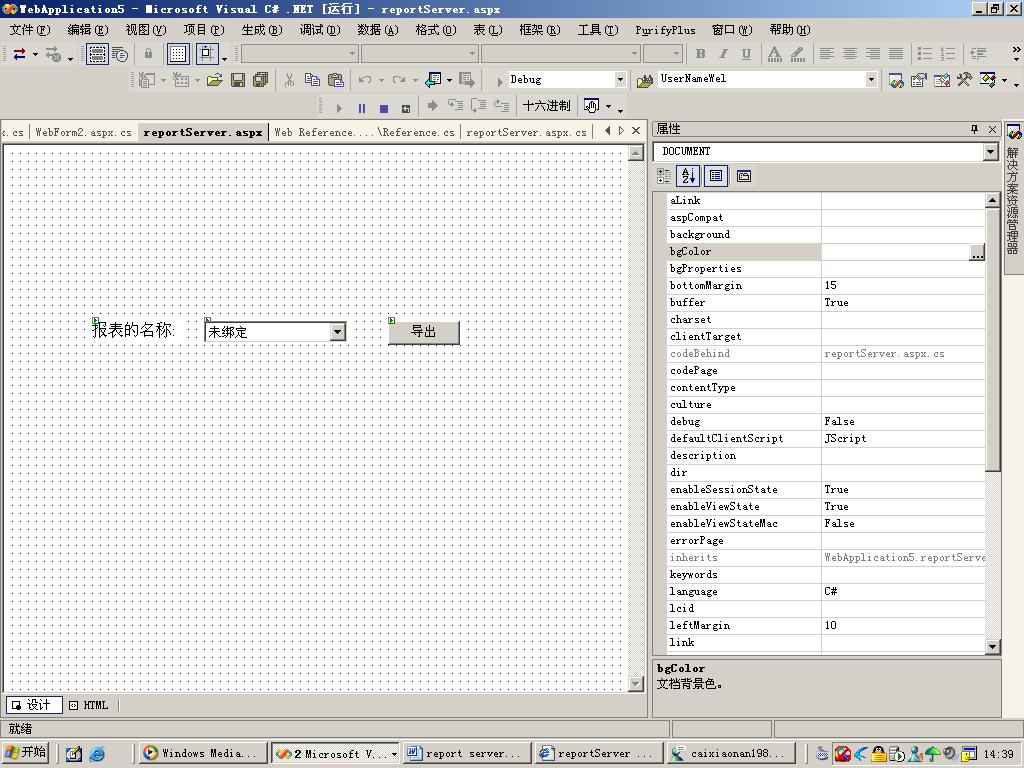
Task: Click the Foreground Color letter A icon
Action: click(775, 54)
